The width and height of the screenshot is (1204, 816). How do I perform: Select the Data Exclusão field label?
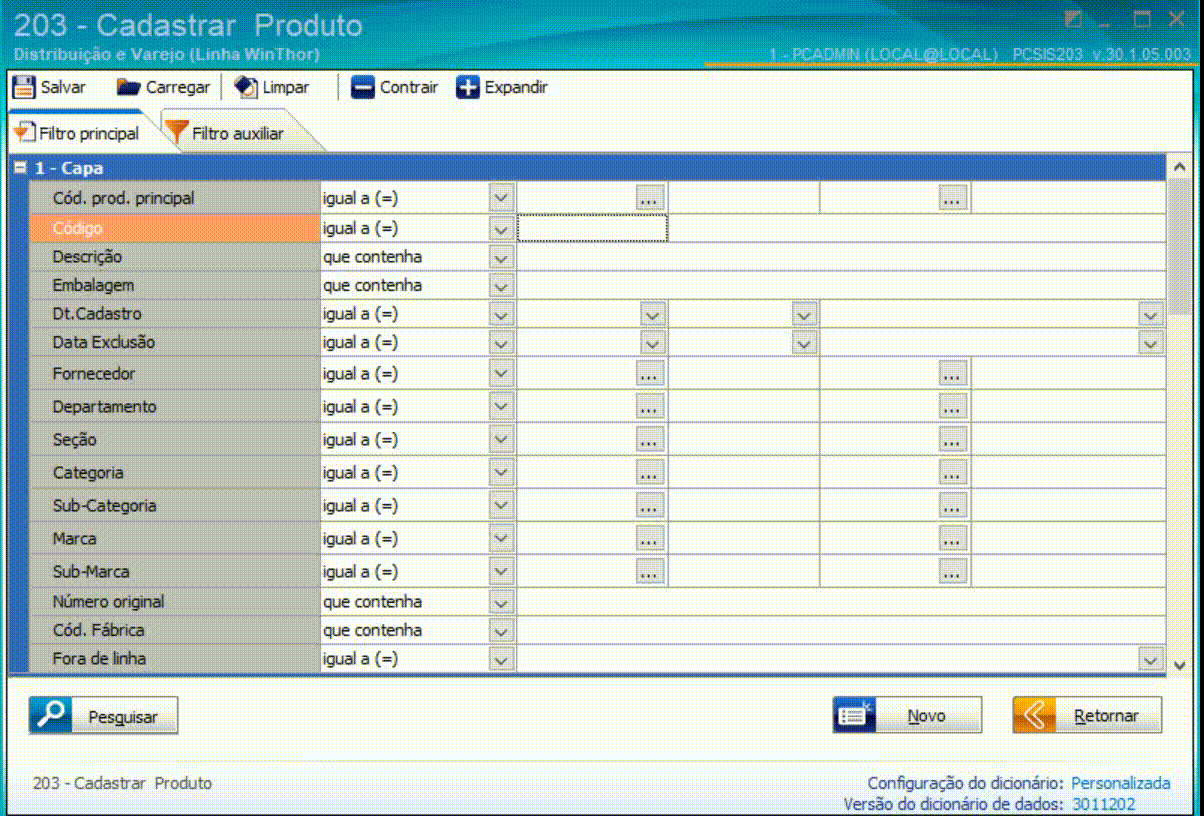tap(104, 343)
